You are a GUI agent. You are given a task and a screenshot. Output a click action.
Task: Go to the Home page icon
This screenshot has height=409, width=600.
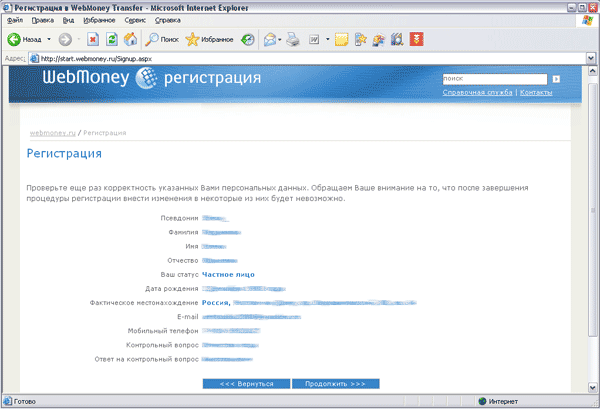point(130,39)
